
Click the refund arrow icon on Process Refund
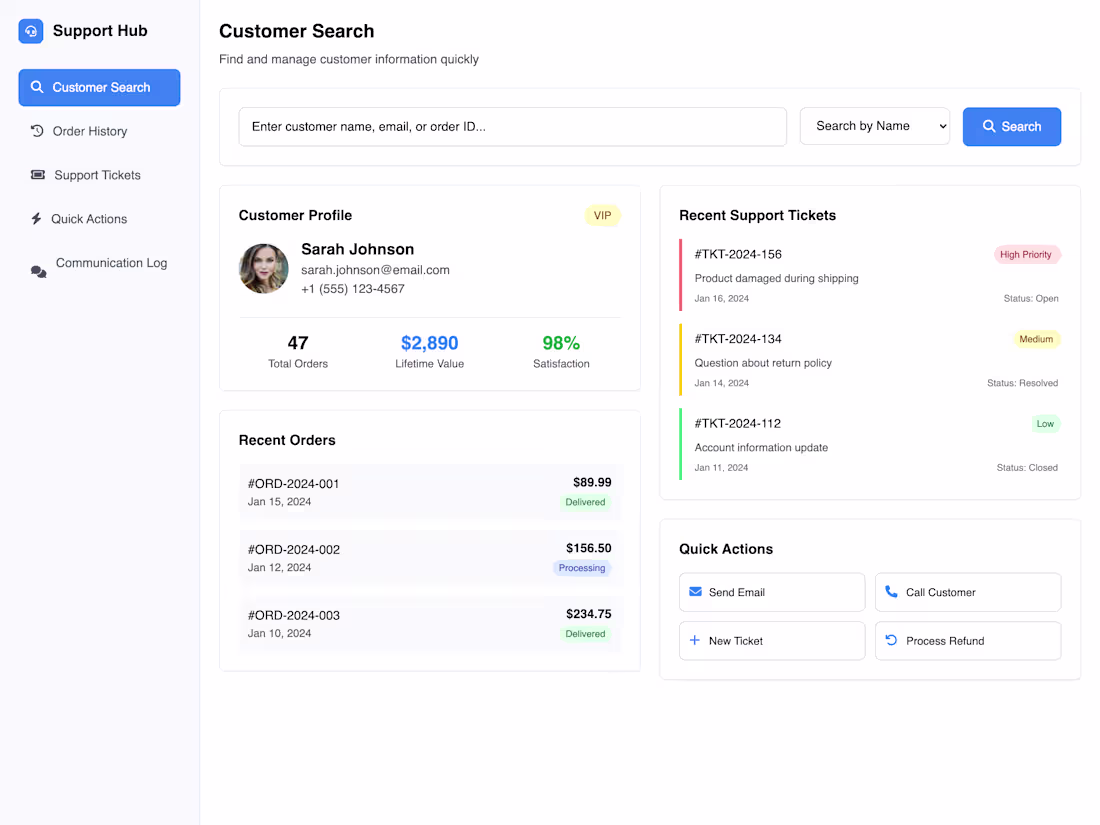(x=891, y=640)
